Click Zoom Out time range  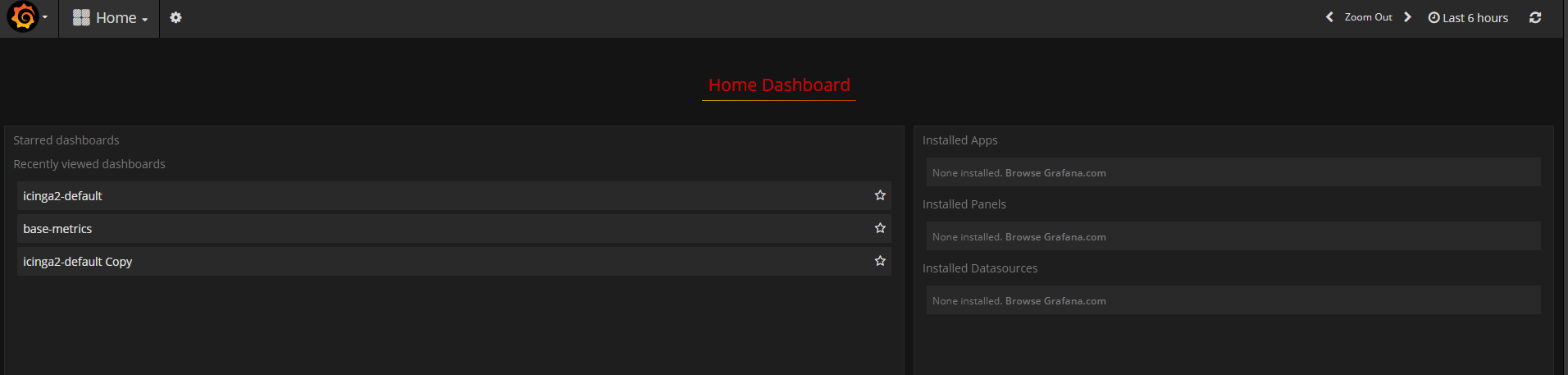(1368, 17)
